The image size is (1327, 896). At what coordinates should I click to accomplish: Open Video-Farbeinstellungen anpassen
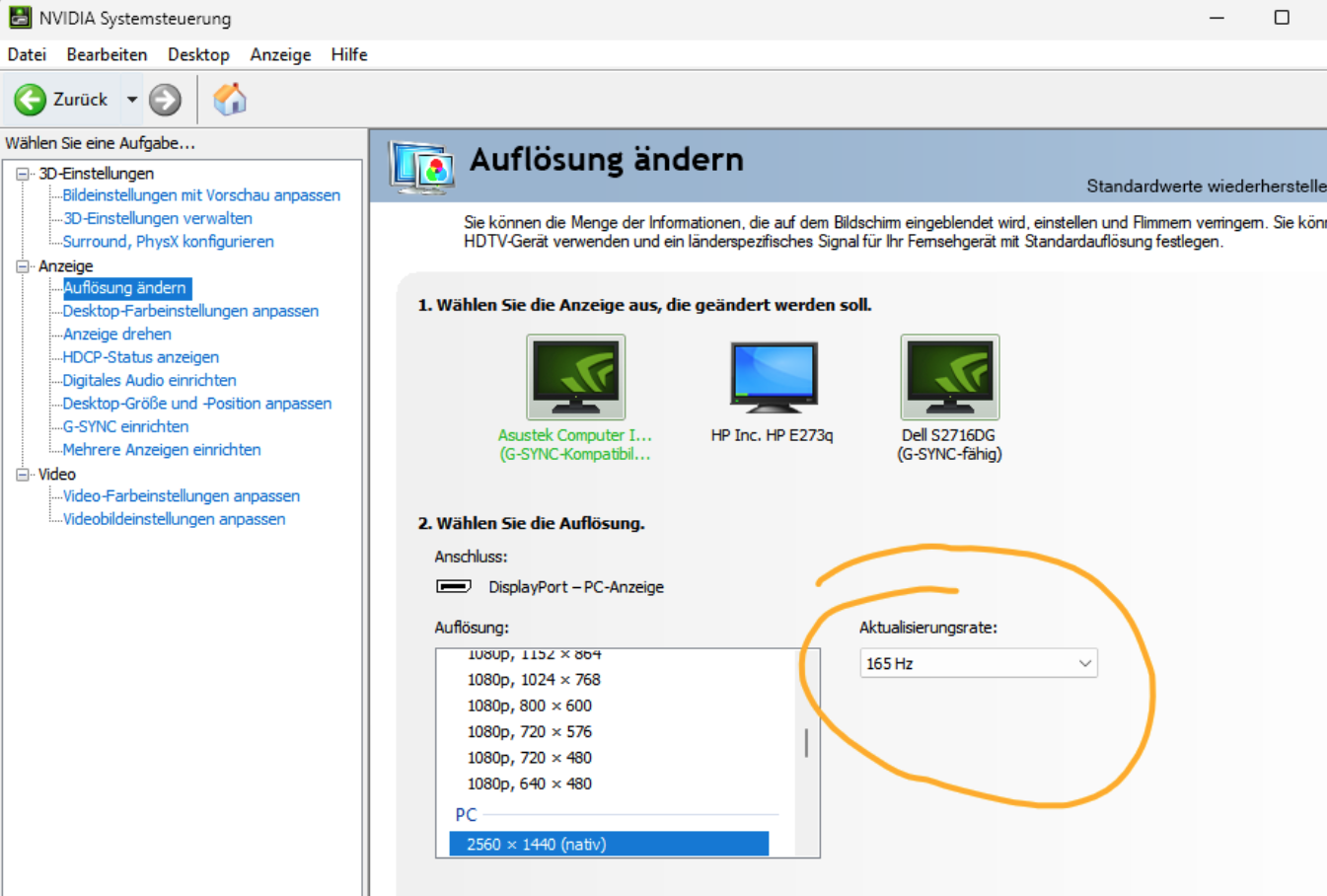tap(182, 495)
